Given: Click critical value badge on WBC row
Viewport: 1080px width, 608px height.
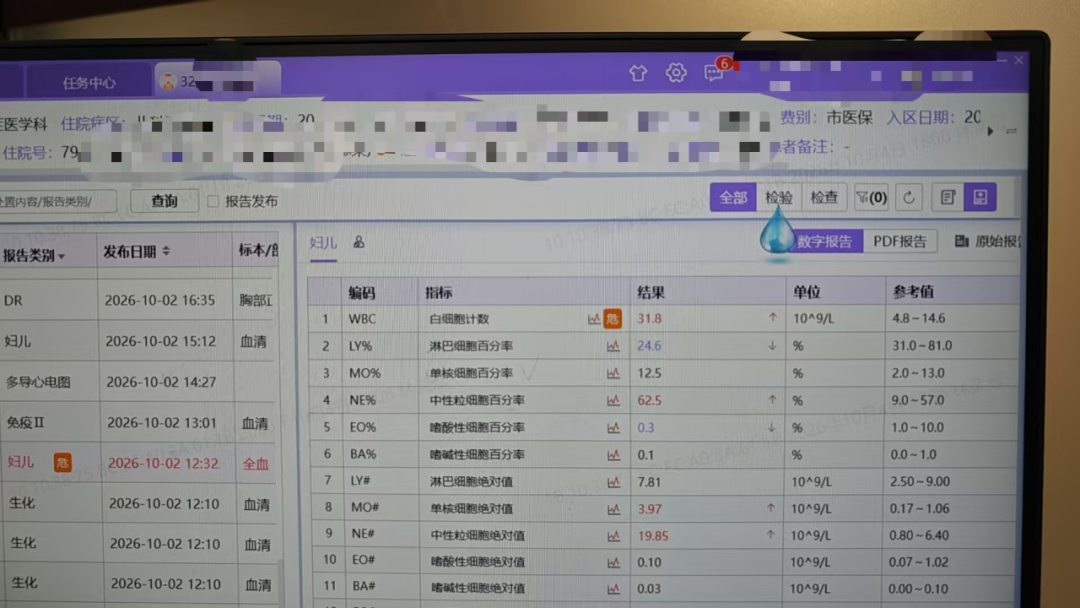Looking at the screenshot, I should (x=612, y=319).
